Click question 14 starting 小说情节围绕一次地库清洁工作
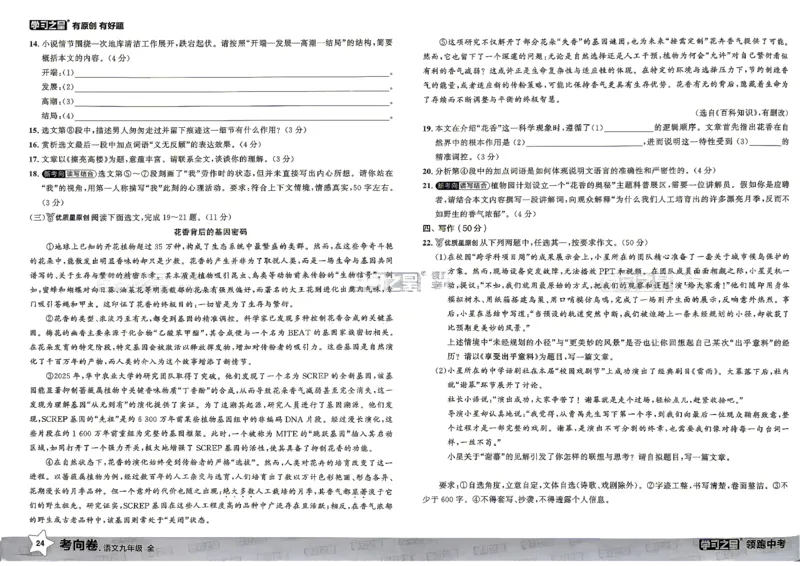 click(x=211, y=51)
